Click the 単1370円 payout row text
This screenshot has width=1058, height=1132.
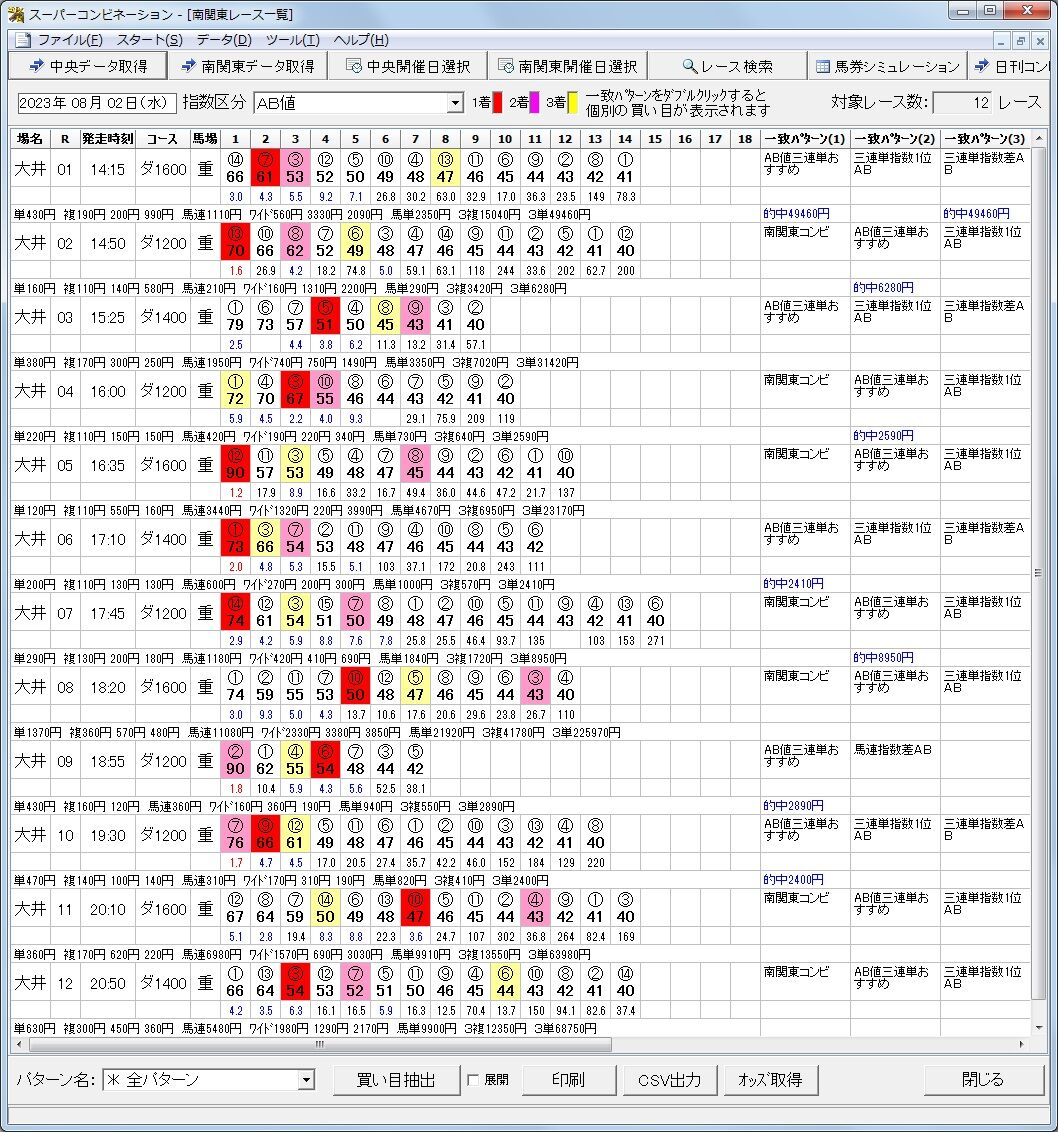[37, 732]
